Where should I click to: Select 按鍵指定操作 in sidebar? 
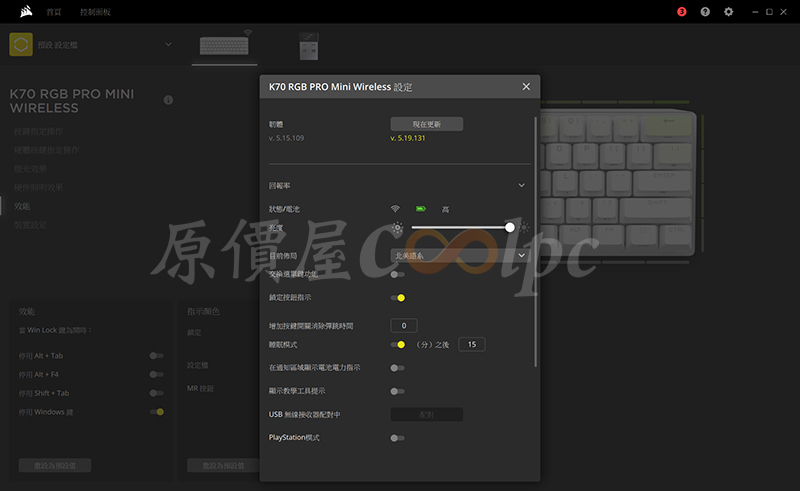[38, 131]
